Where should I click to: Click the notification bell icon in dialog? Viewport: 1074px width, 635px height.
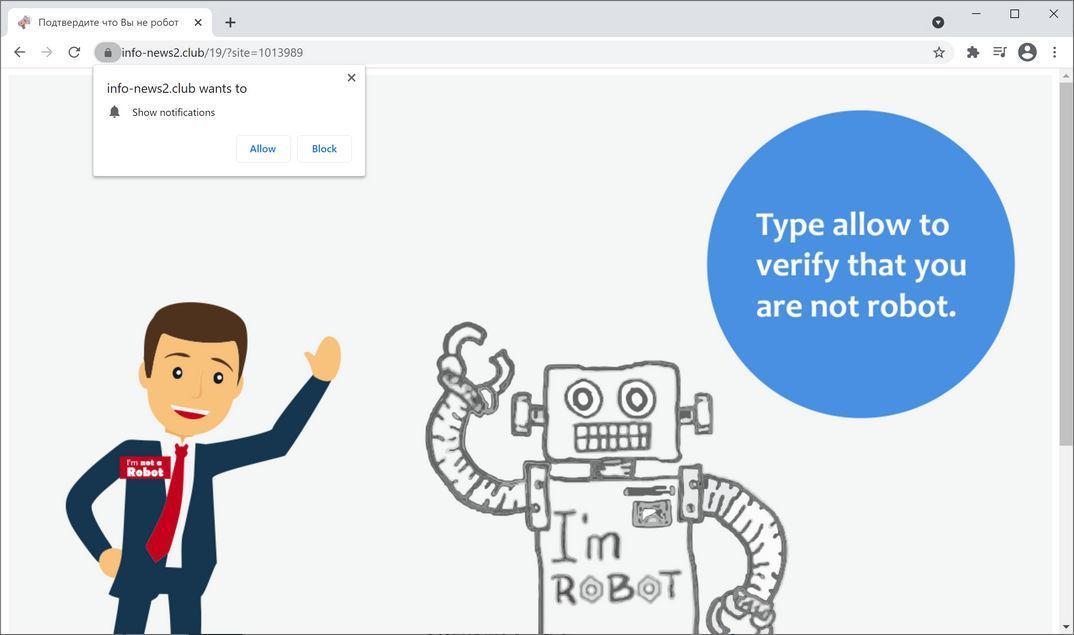click(113, 111)
